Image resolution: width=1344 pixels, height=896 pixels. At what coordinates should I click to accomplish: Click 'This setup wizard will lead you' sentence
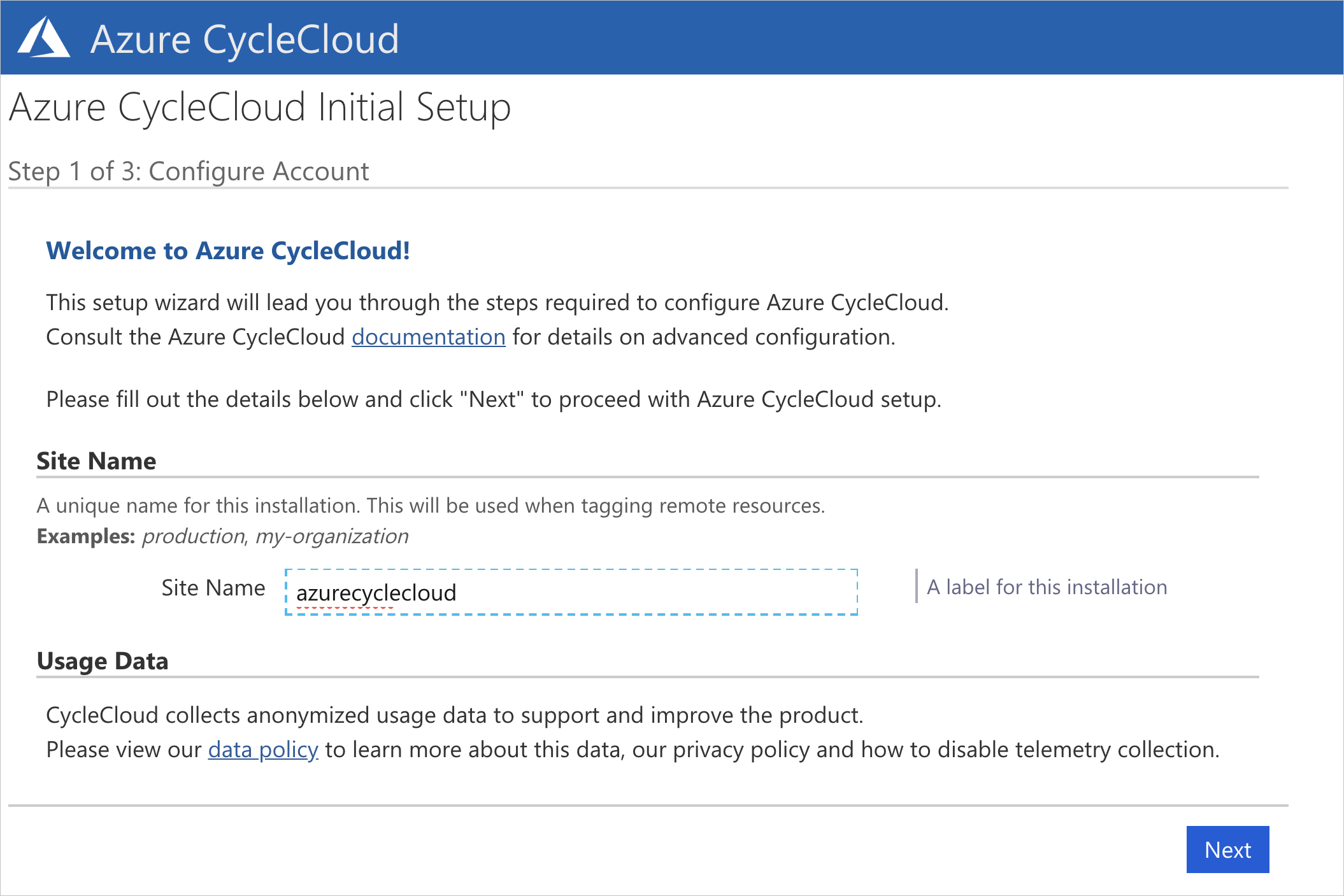497,302
